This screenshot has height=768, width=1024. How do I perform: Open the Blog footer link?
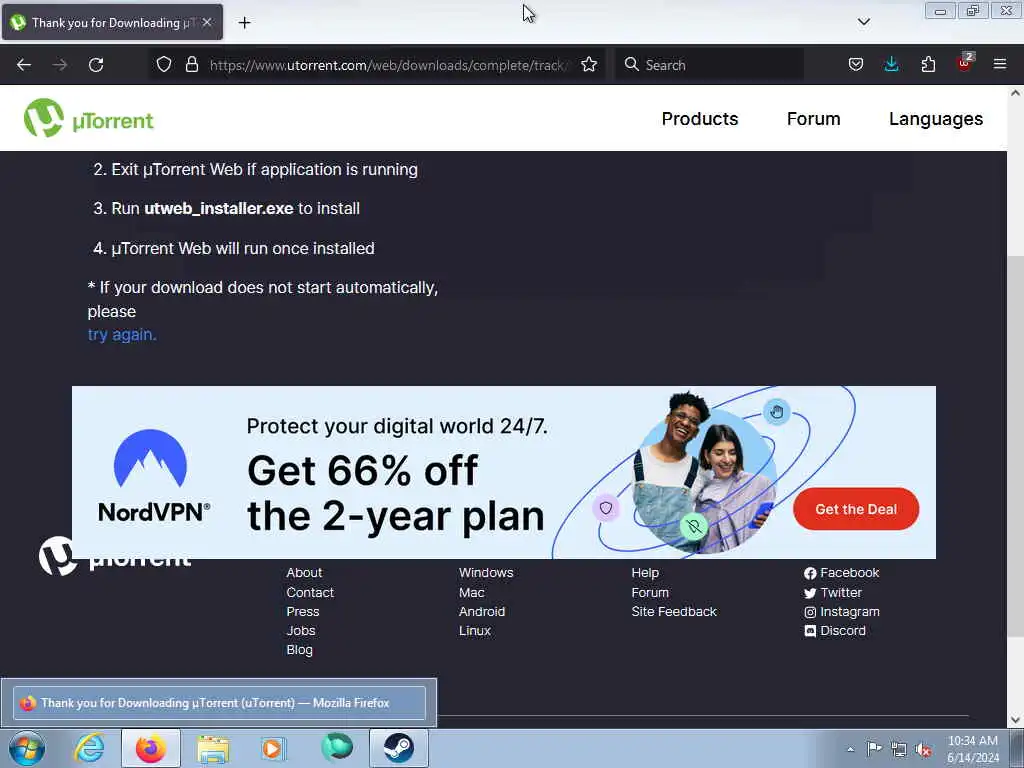299,650
